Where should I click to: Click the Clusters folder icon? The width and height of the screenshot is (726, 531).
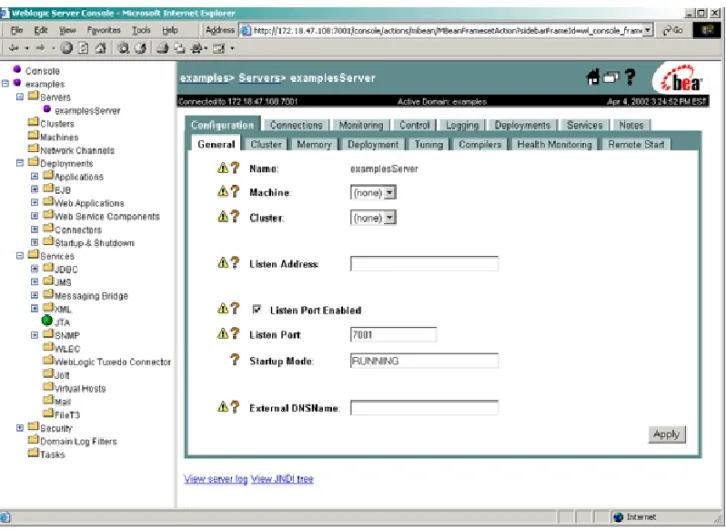(33, 122)
